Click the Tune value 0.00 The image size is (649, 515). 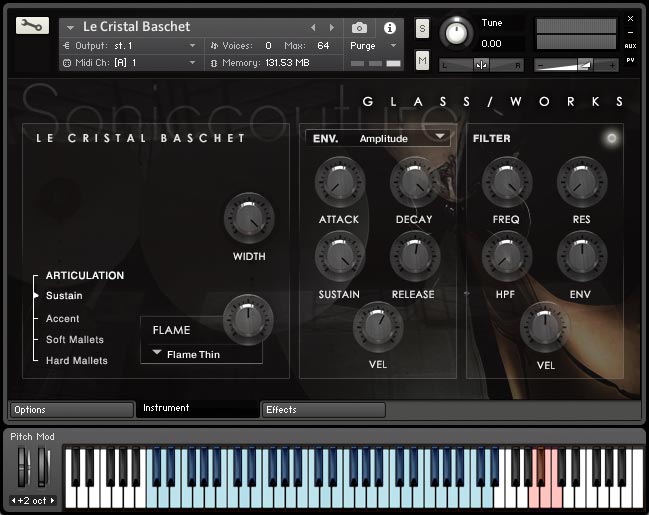(x=491, y=43)
